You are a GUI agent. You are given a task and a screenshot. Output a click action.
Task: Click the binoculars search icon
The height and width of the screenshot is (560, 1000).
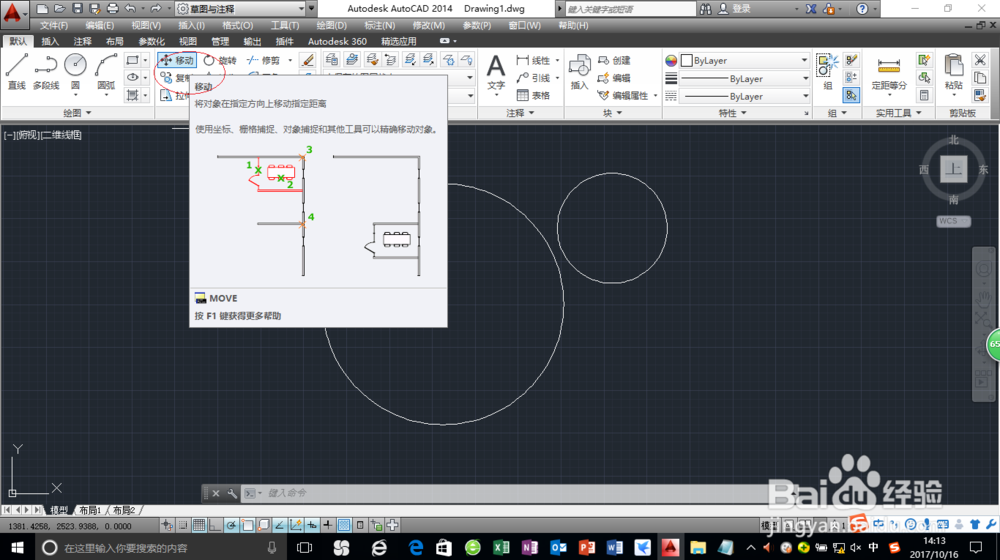click(x=705, y=9)
